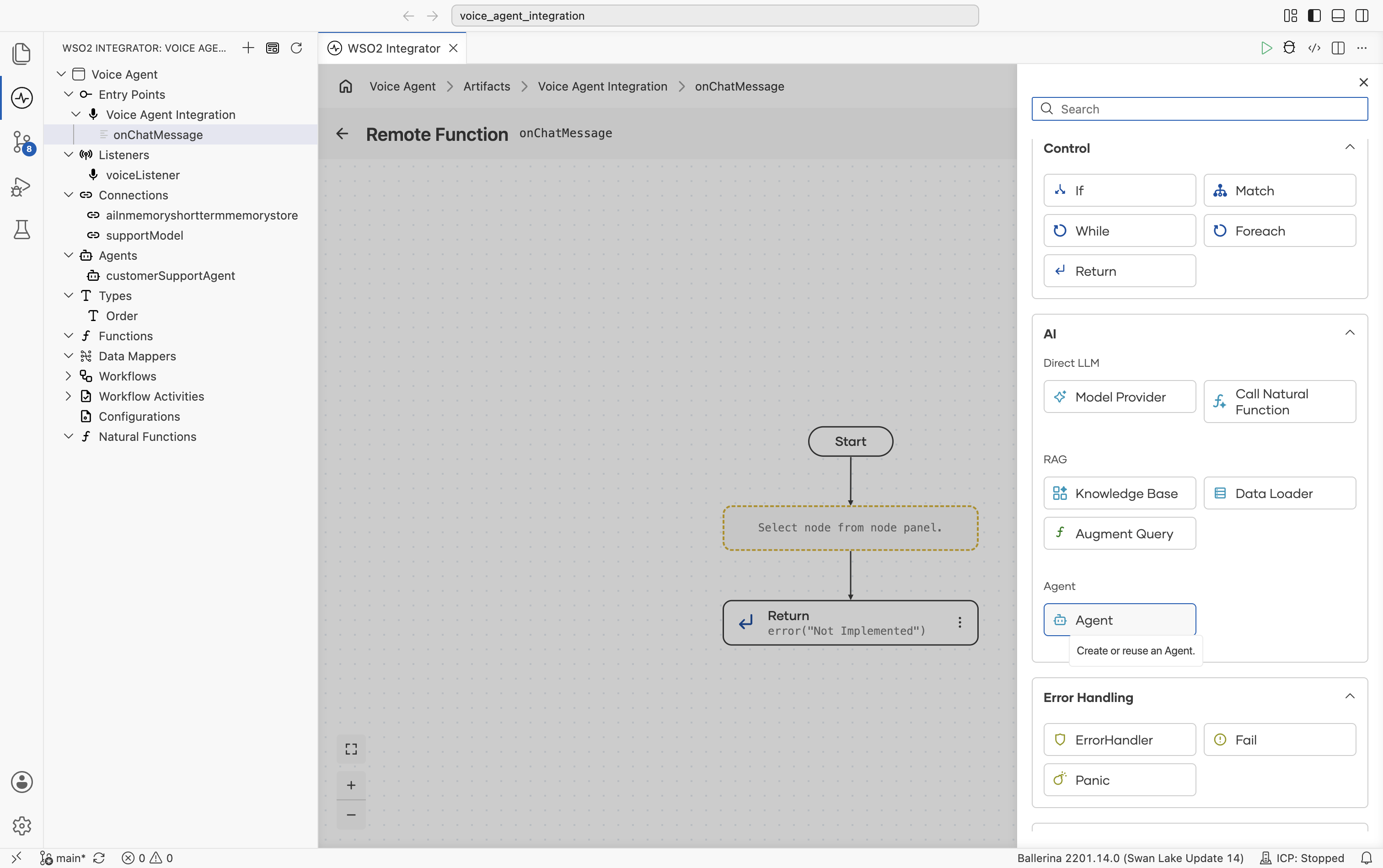Expand the Workflow Activities tree item
1383x868 pixels.
coord(68,396)
